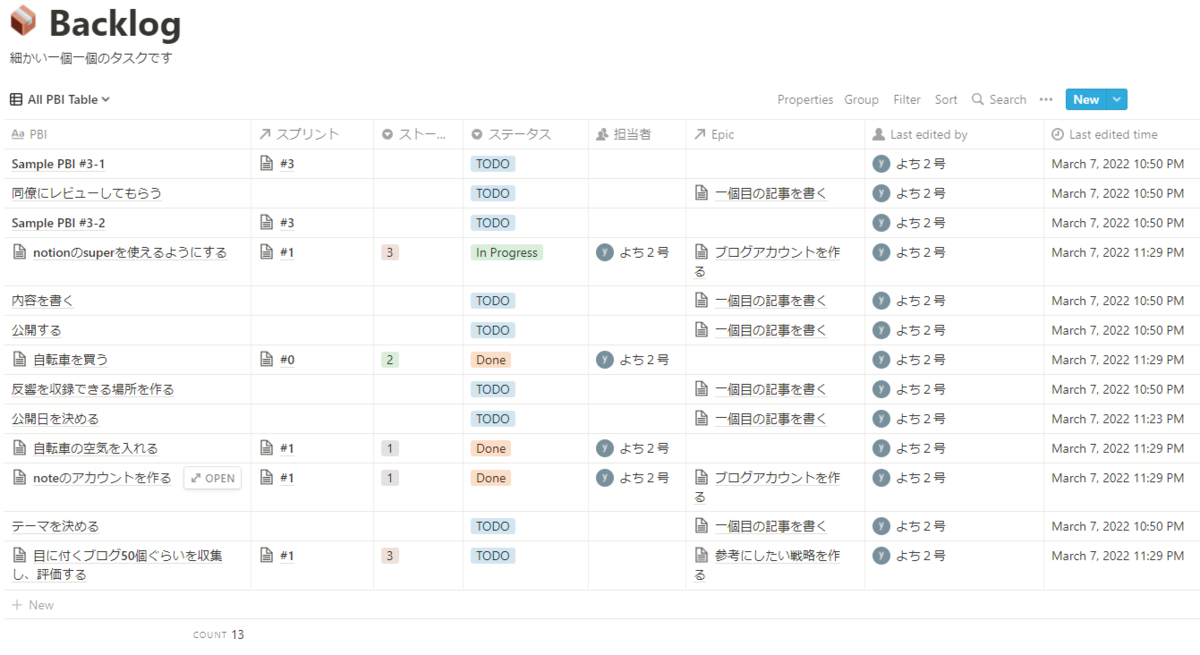Click green story point 2 tag
This screenshot has width=1200, height=655.
[390, 359]
